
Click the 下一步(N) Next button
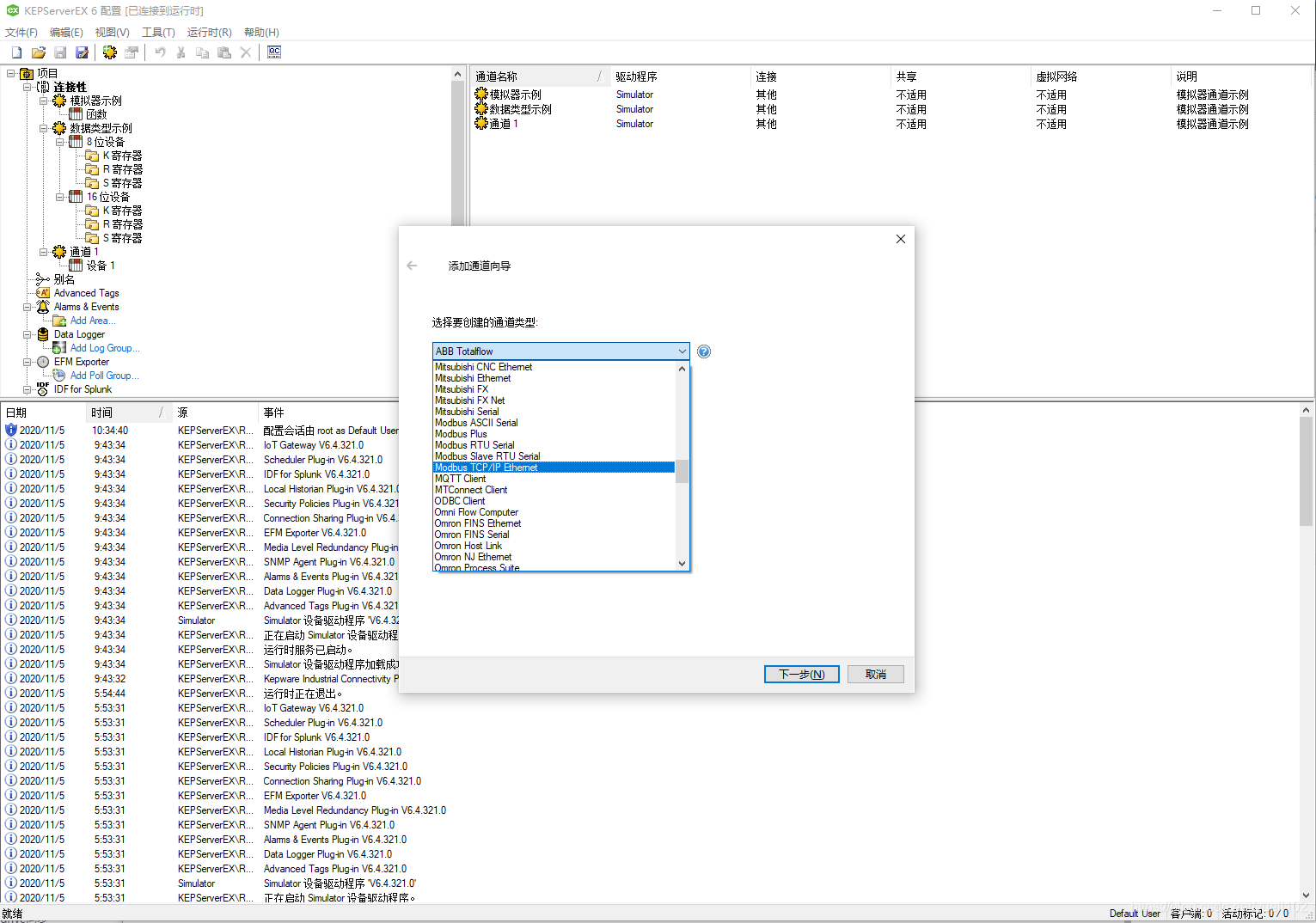[x=802, y=675]
